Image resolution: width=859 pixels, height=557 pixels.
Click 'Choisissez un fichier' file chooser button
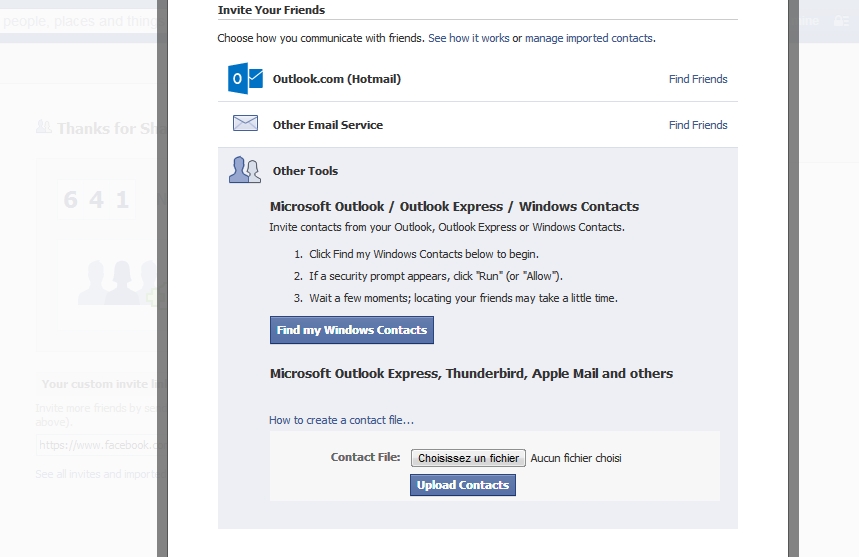pyautogui.click(x=468, y=458)
